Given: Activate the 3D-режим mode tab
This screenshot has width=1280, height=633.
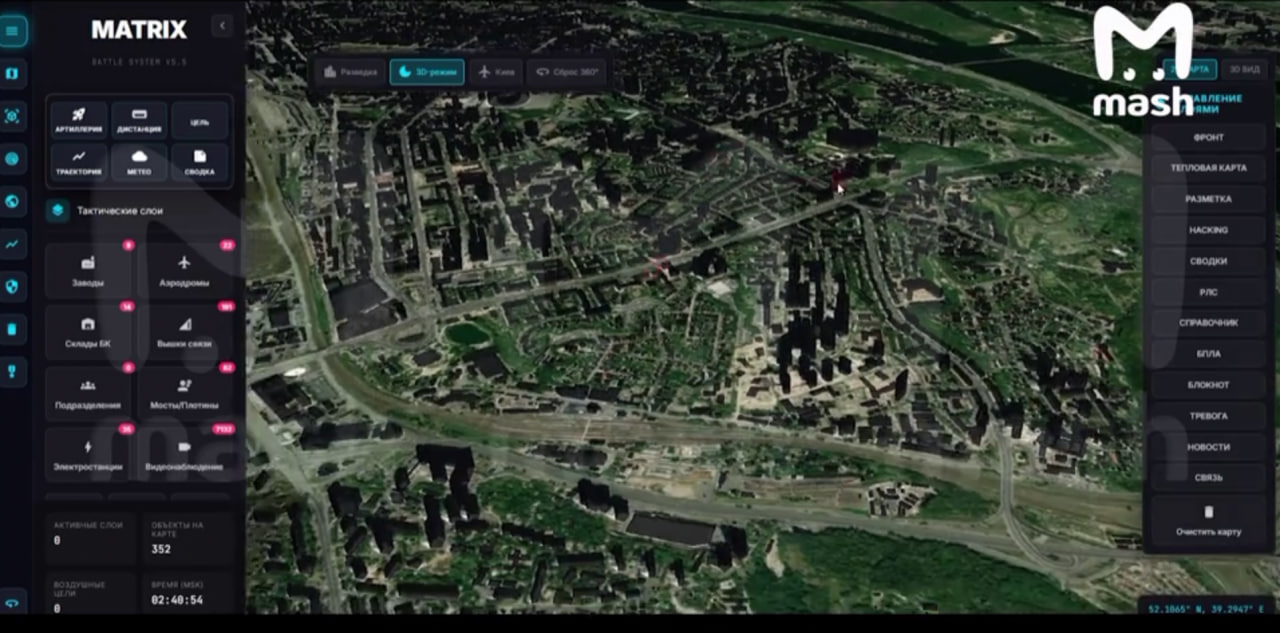Looking at the screenshot, I should (x=427, y=72).
